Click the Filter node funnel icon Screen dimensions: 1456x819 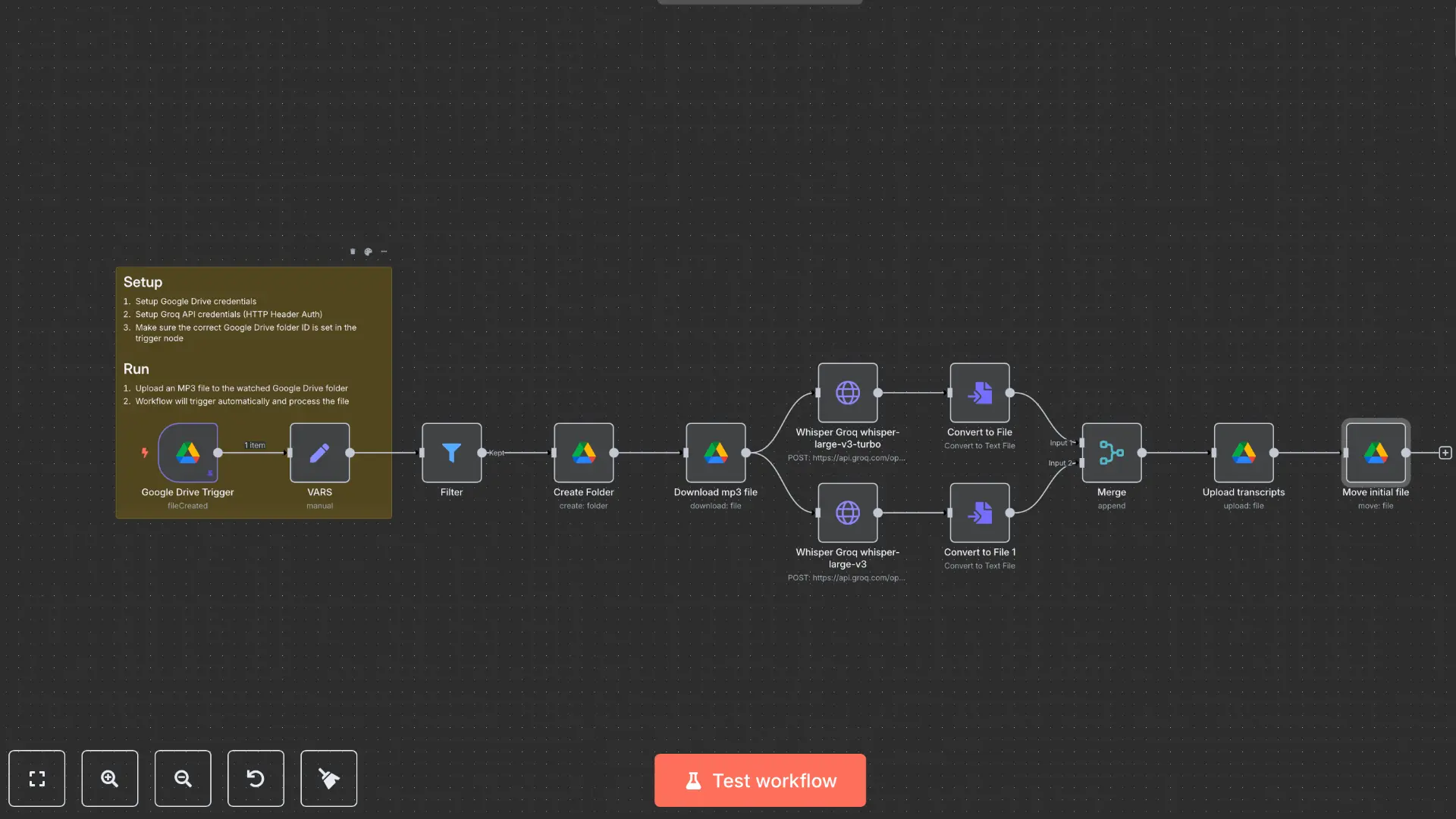(451, 453)
